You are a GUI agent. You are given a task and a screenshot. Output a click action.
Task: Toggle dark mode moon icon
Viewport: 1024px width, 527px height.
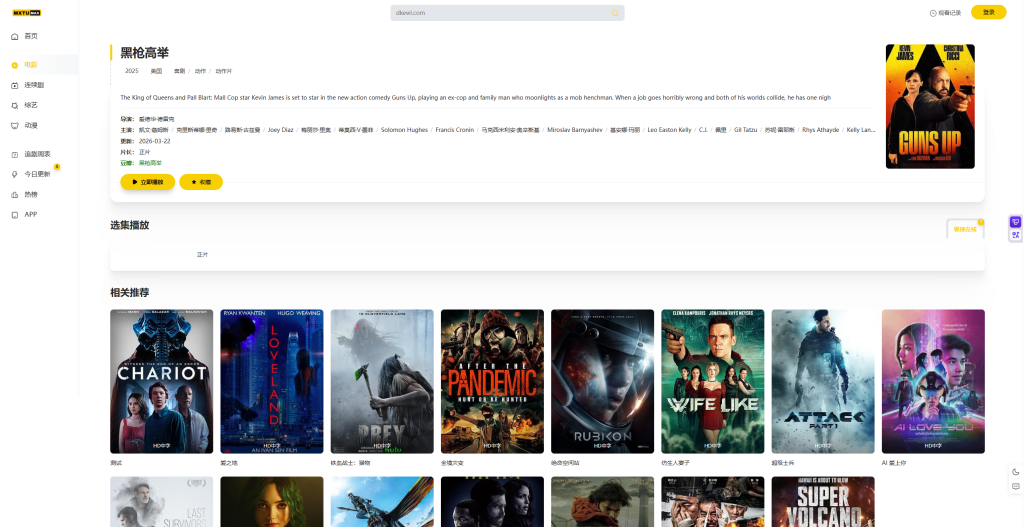click(1016, 472)
